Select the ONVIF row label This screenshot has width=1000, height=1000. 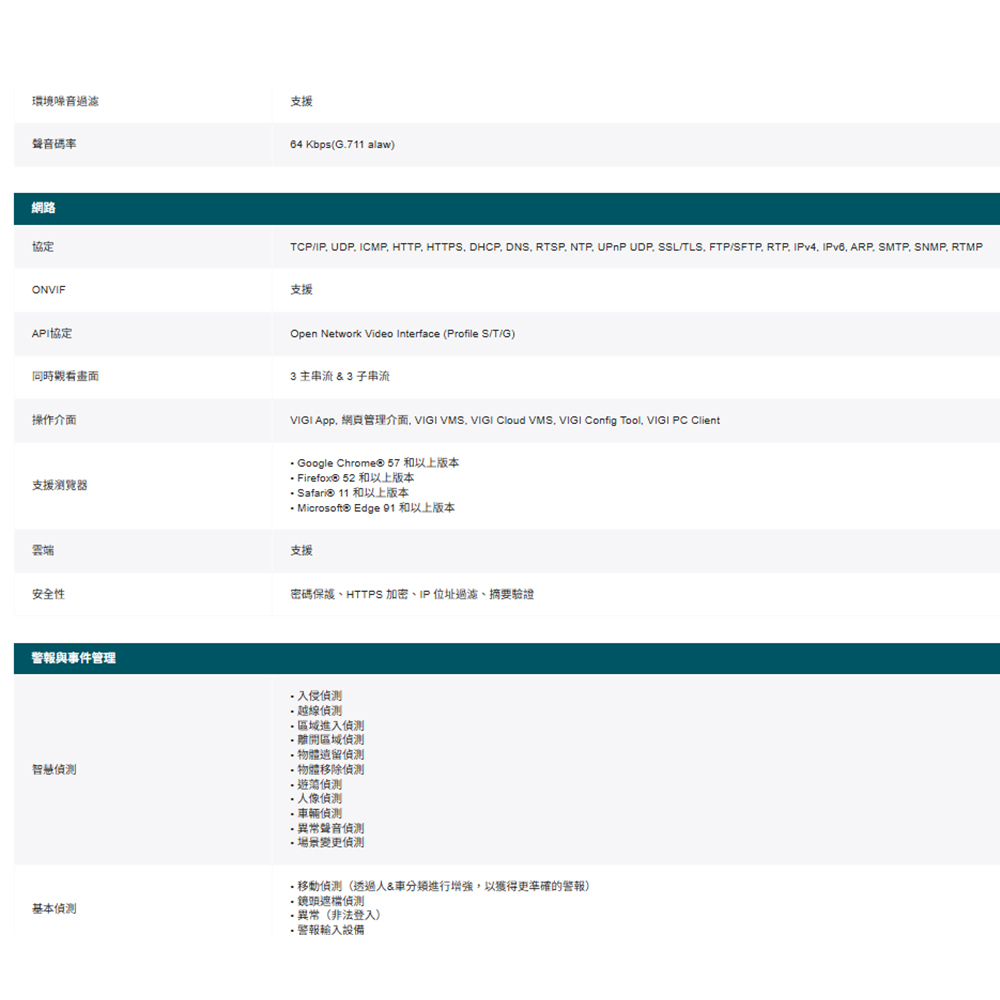[48, 290]
